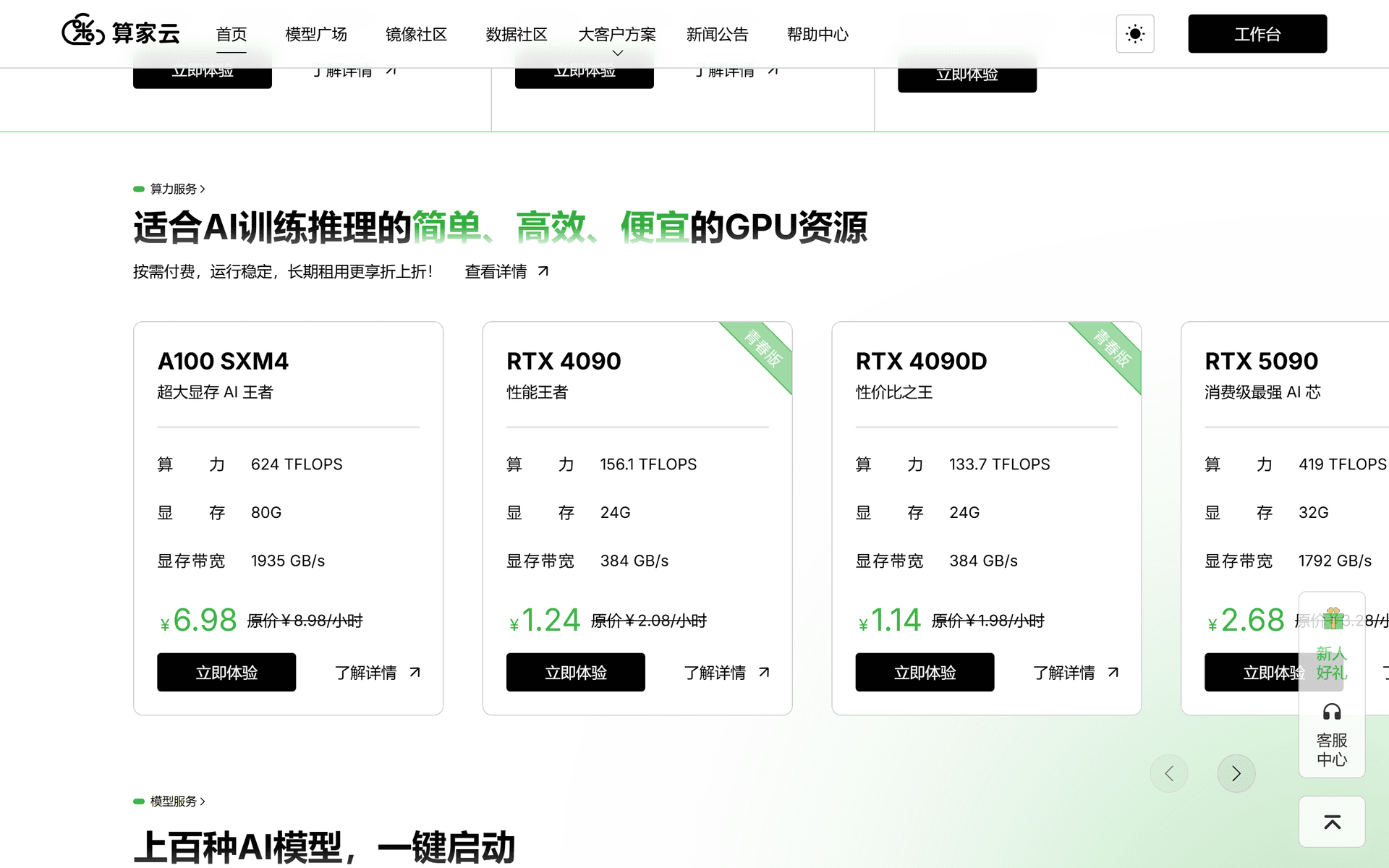Click the 超大显存 AI 王者 subtitle
Image resolution: width=1389 pixels, height=868 pixels.
pyautogui.click(x=215, y=392)
